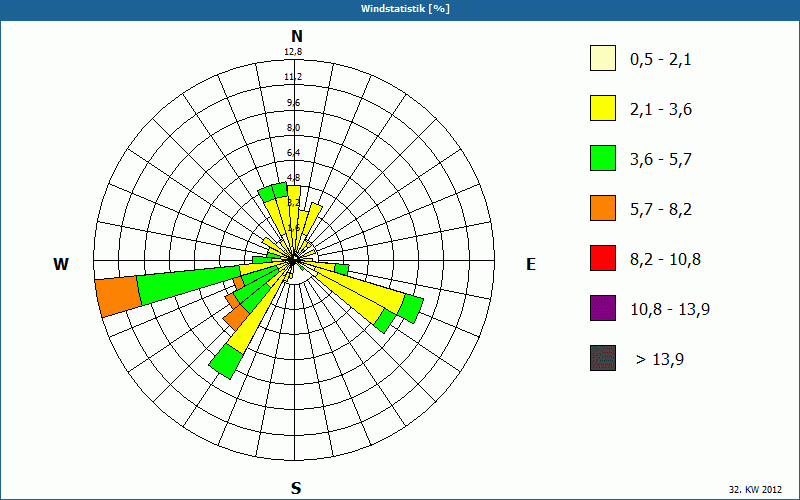Click the 9,6 axis scale value

tap(293, 103)
